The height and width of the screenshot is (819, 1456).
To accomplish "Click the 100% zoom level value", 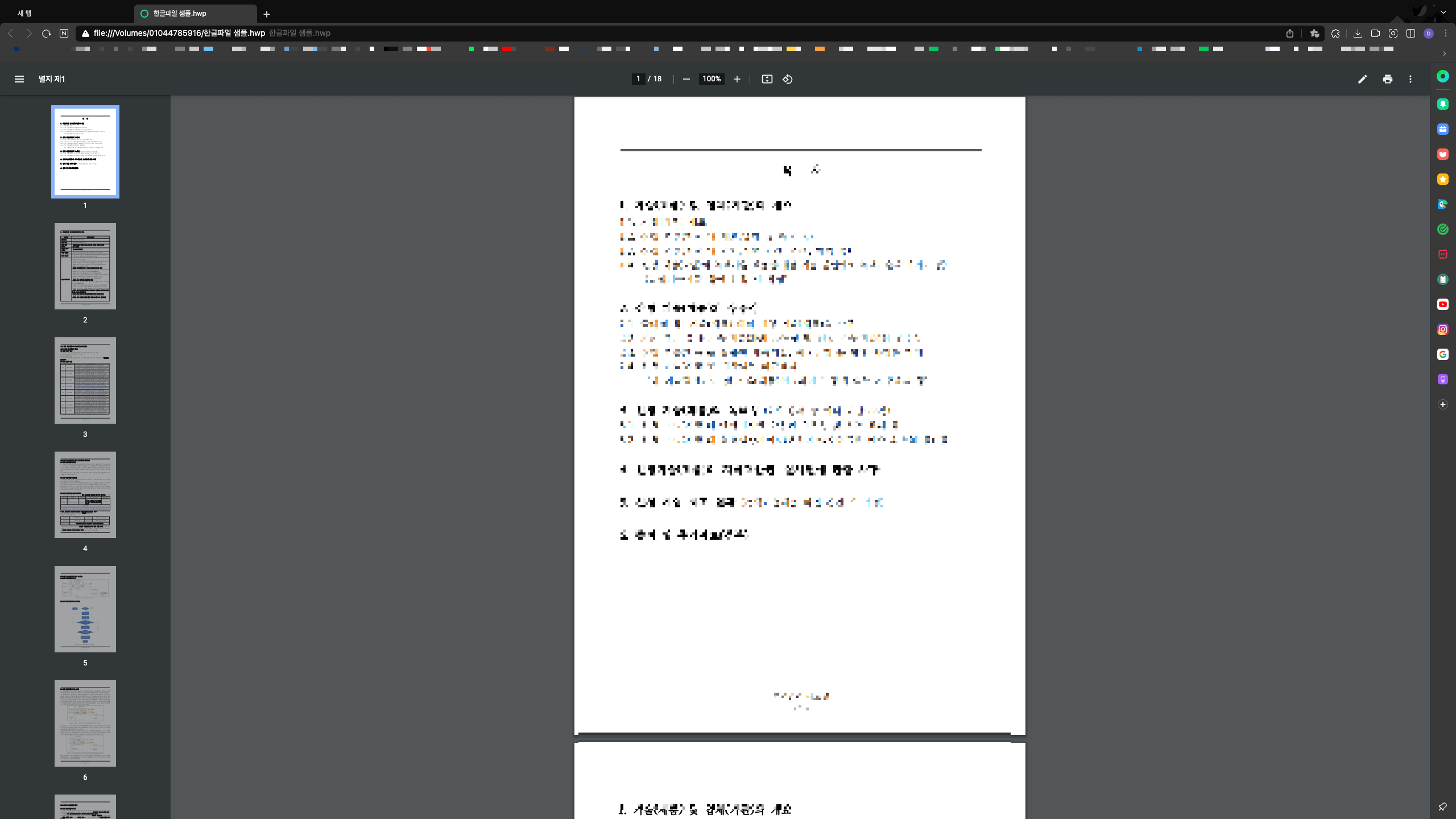I will [x=710, y=79].
